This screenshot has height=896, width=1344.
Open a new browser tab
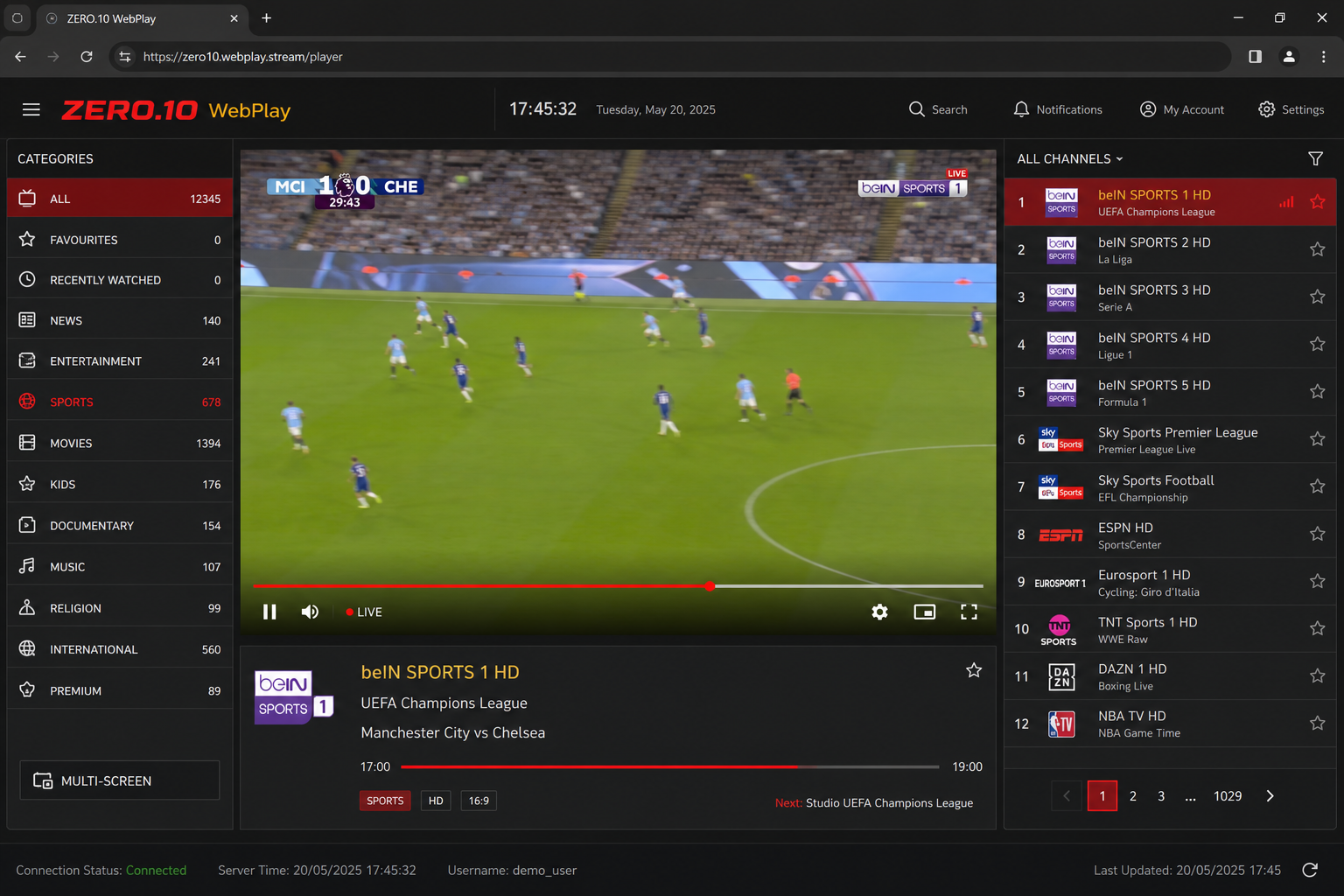coord(267,17)
